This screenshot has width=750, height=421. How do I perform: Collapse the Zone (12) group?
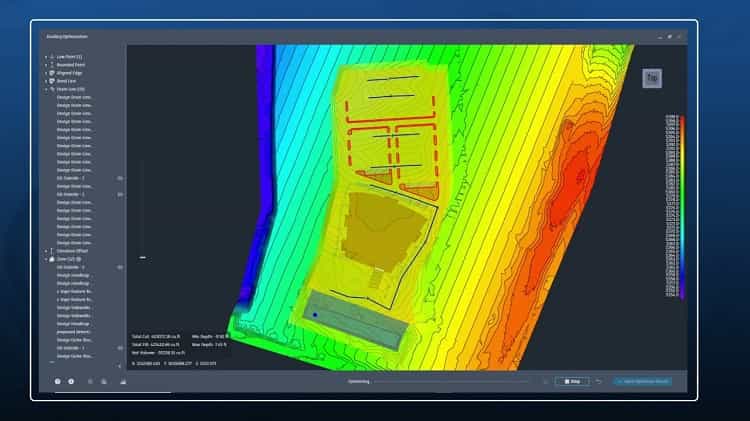pos(46,259)
